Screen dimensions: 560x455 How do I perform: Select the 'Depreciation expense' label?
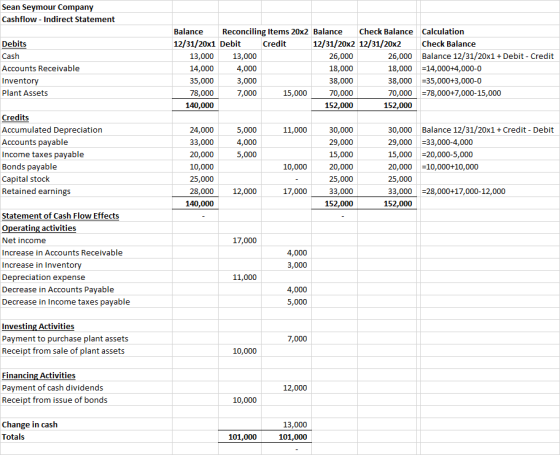(44, 278)
